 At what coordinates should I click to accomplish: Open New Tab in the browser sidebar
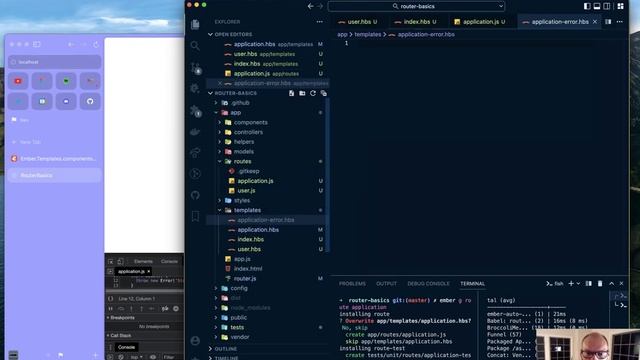tap(30, 142)
